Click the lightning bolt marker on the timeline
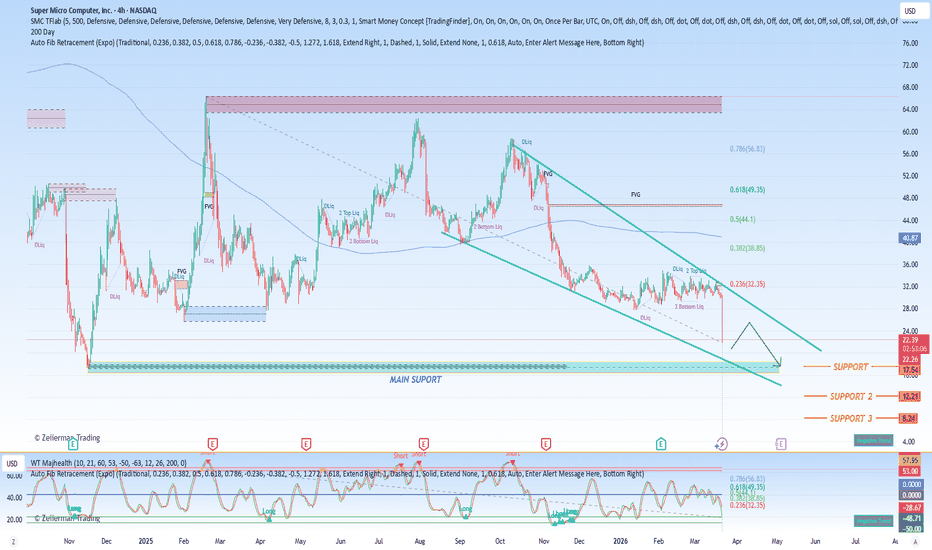Screen dimensions: 932x550 tap(721, 442)
